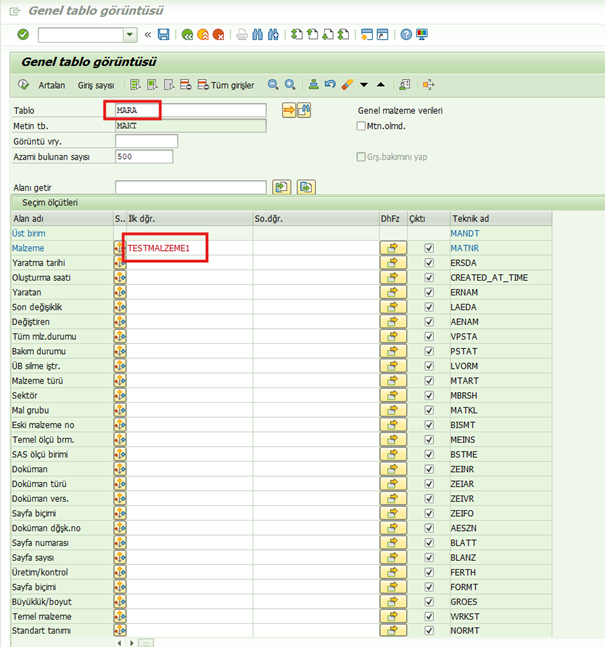The image size is (605, 647).
Task: Click the green Enter checkmark icon
Action: (x=22, y=34)
